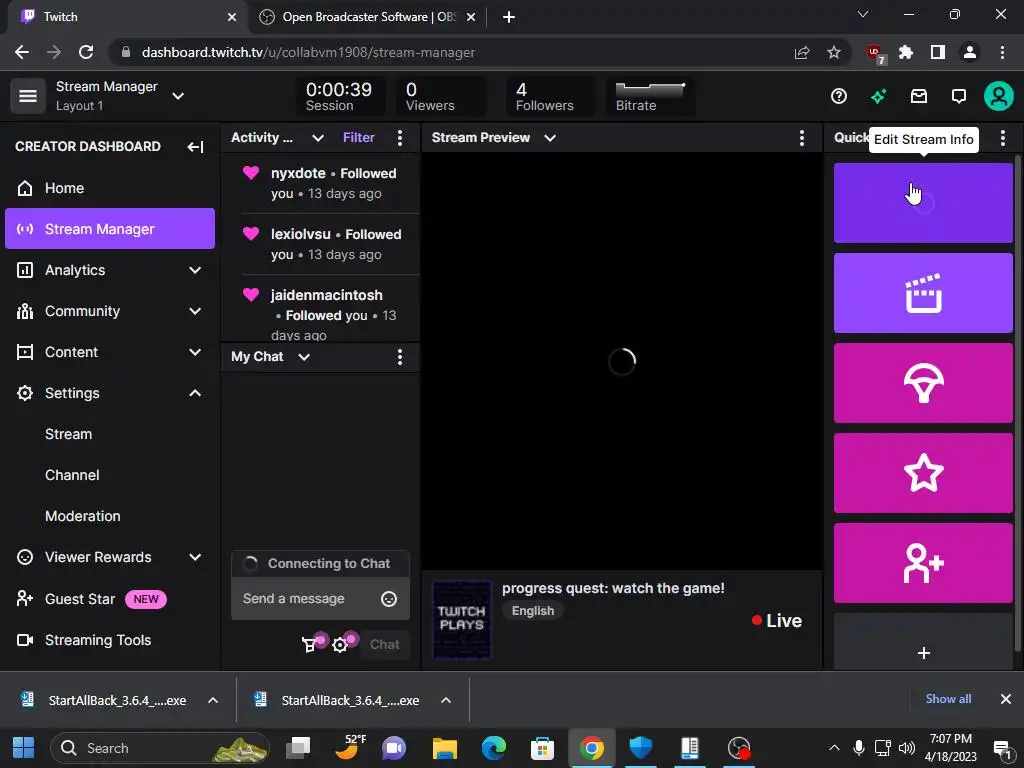Open the user profile avatar menu
Screen dimensions: 1024x768
tap(999, 97)
